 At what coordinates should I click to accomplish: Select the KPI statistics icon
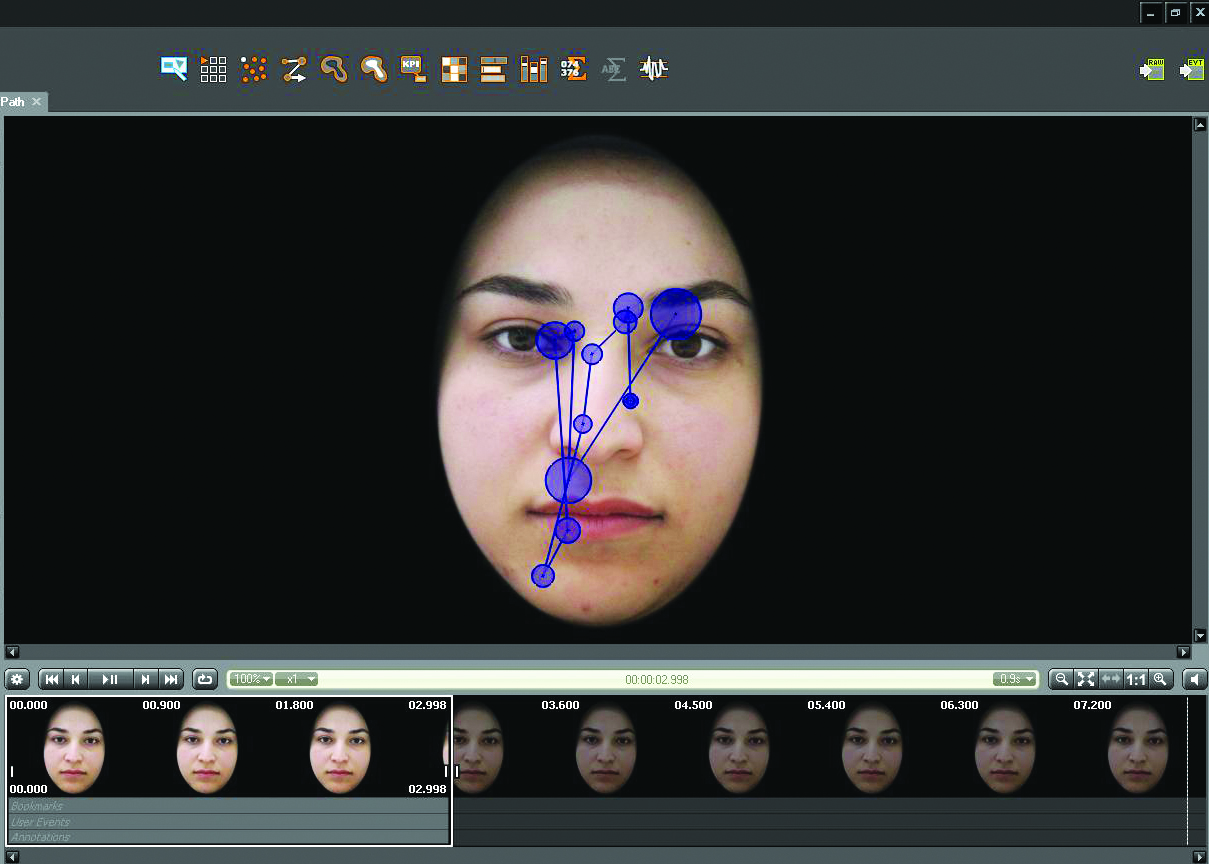[x=414, y=69]
